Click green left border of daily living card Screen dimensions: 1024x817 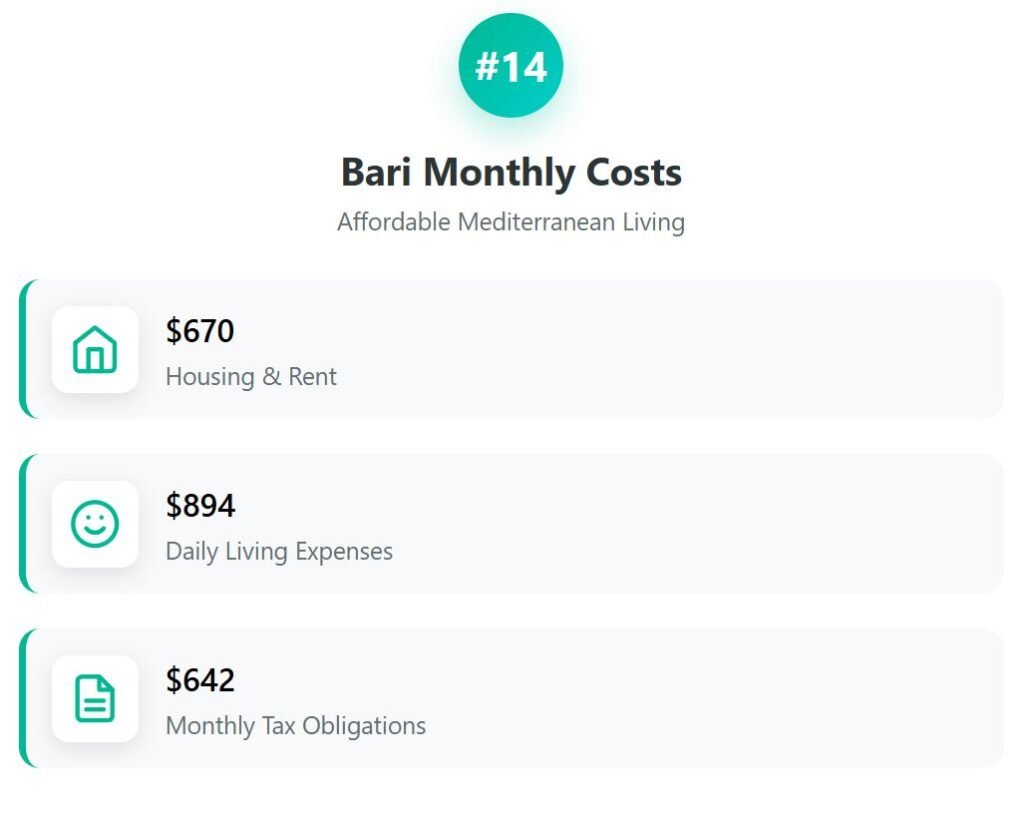click(x=22, y=524)
